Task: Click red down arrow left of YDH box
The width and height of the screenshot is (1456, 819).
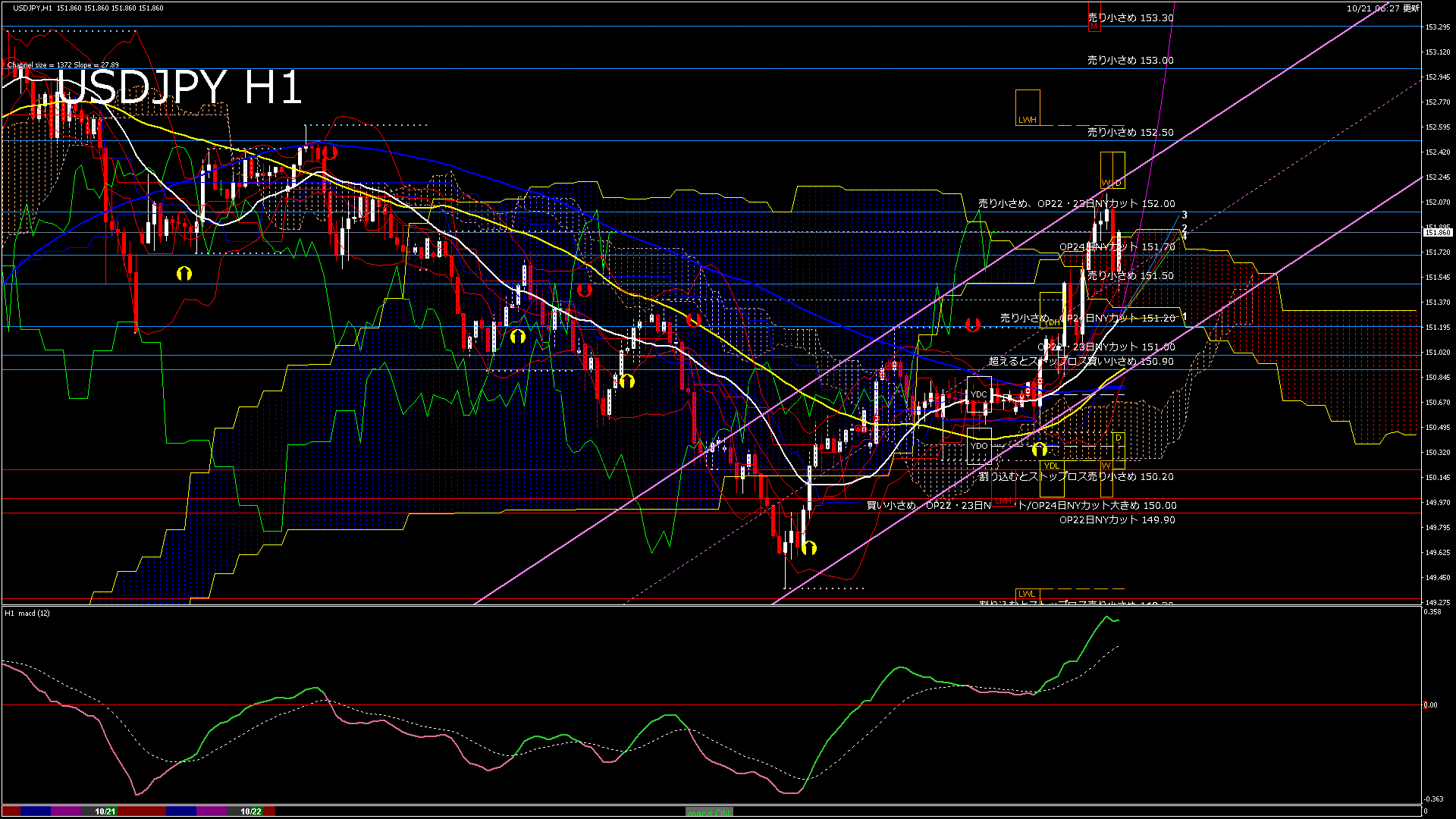Action: [x=972, y=325]
